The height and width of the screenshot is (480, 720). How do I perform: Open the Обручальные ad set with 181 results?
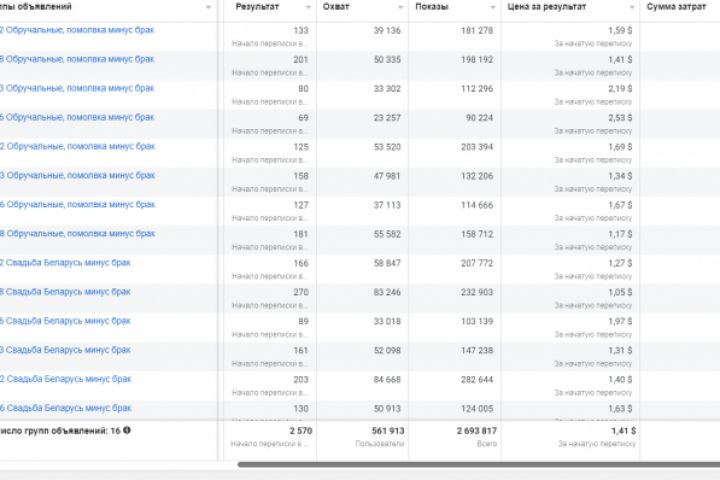click(78, 233)
